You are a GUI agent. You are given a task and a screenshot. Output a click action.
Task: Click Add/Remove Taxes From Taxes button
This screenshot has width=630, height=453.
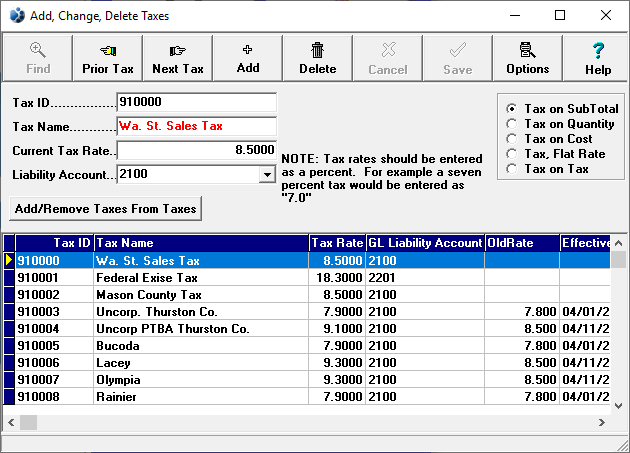point(105,208)
